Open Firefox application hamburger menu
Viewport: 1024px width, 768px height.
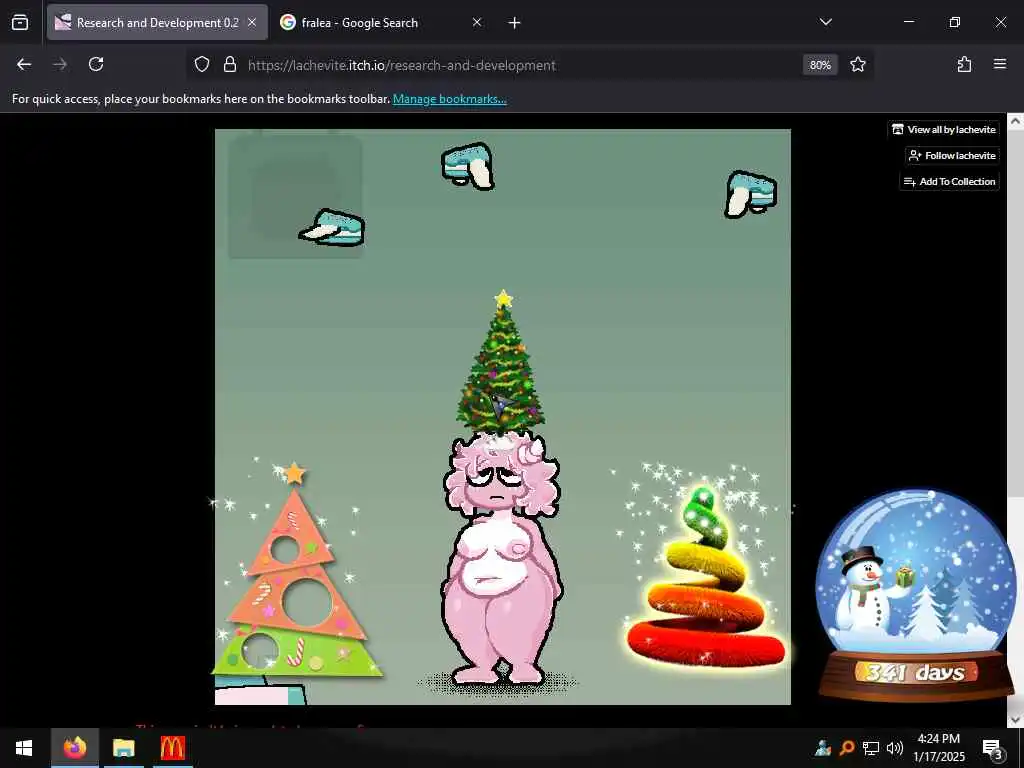[x=1000, y=65]
